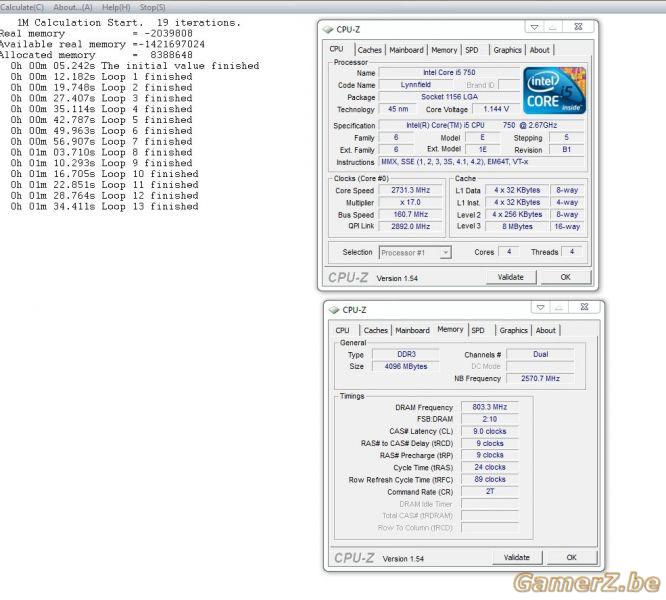Close the lower CPU-Z window

(584, 307)
